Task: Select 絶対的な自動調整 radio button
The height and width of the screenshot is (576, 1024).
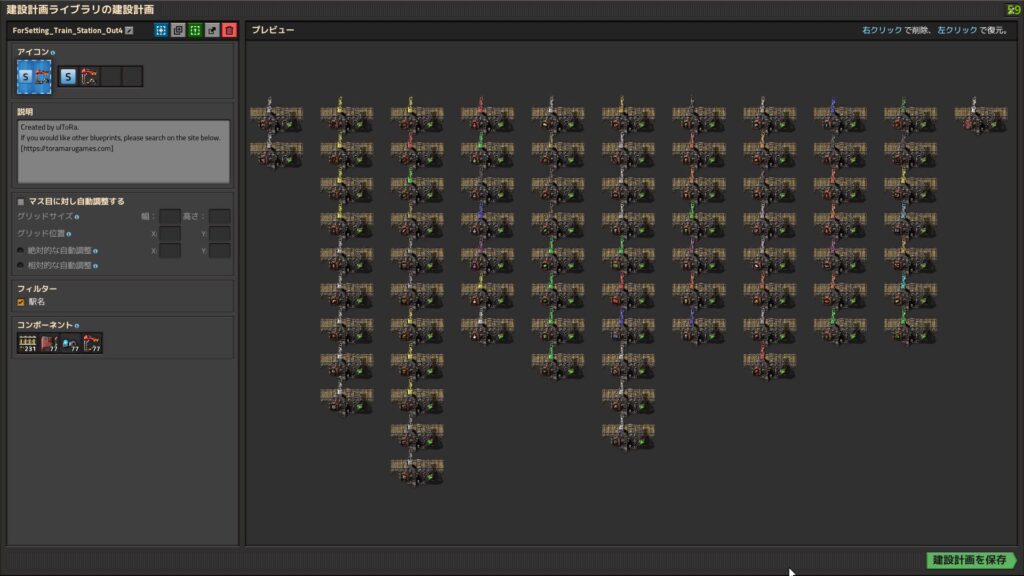Action: (20, 250)
